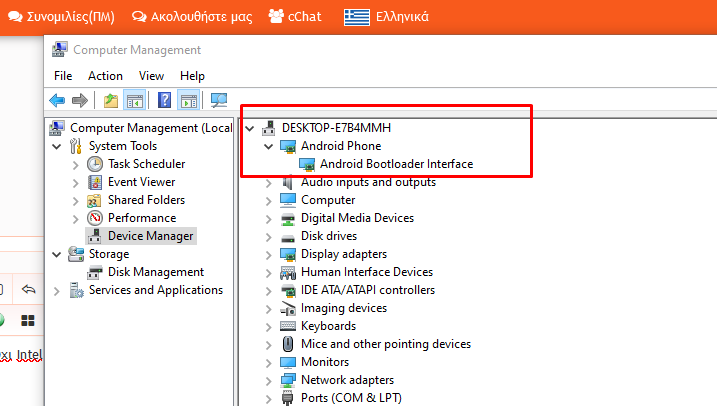Expand the Display adapters category
This screenshot has height=406, width=717.
(x=268, y=254)
